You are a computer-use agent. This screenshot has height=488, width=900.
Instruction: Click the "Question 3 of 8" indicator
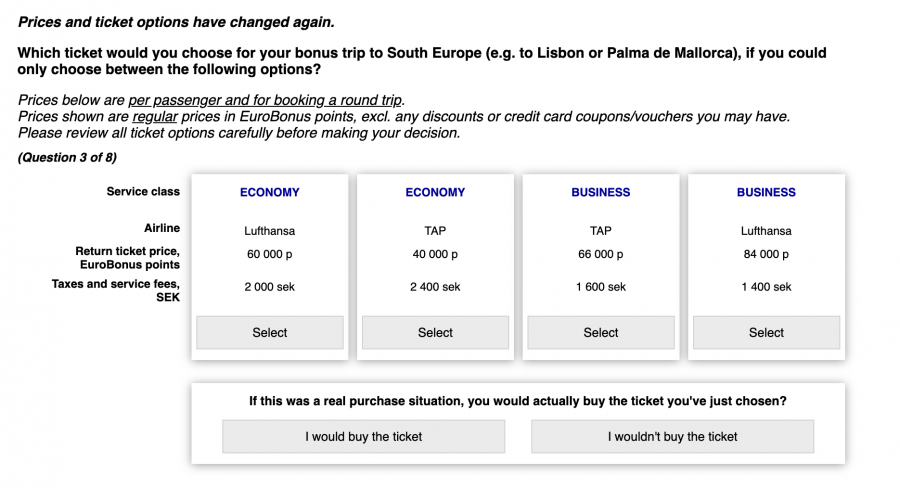pyautogui.click(x=67, y=157)
